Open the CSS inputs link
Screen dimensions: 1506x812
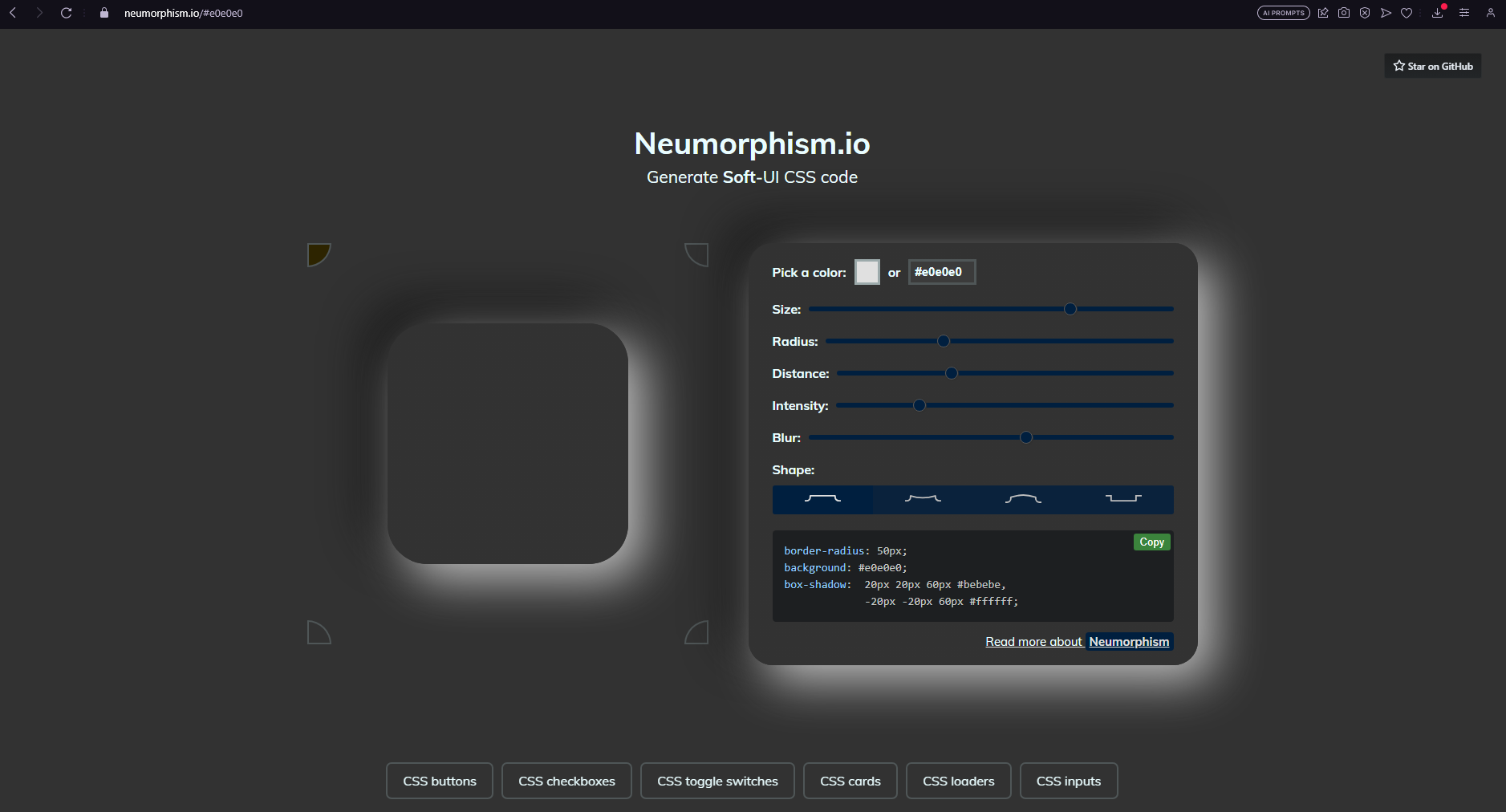[x=1069, y=781]
